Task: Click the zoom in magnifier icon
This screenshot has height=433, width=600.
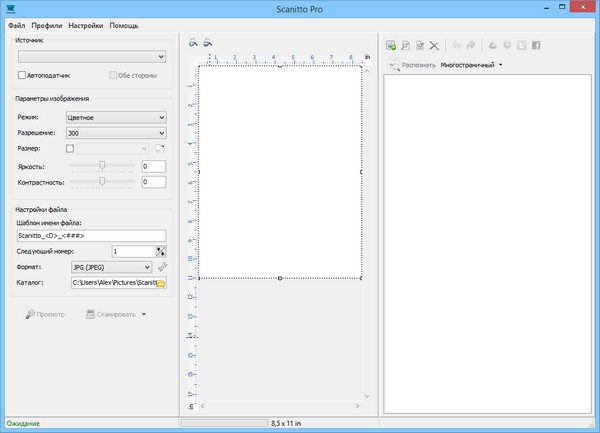Action: click(x=195, y=43)
